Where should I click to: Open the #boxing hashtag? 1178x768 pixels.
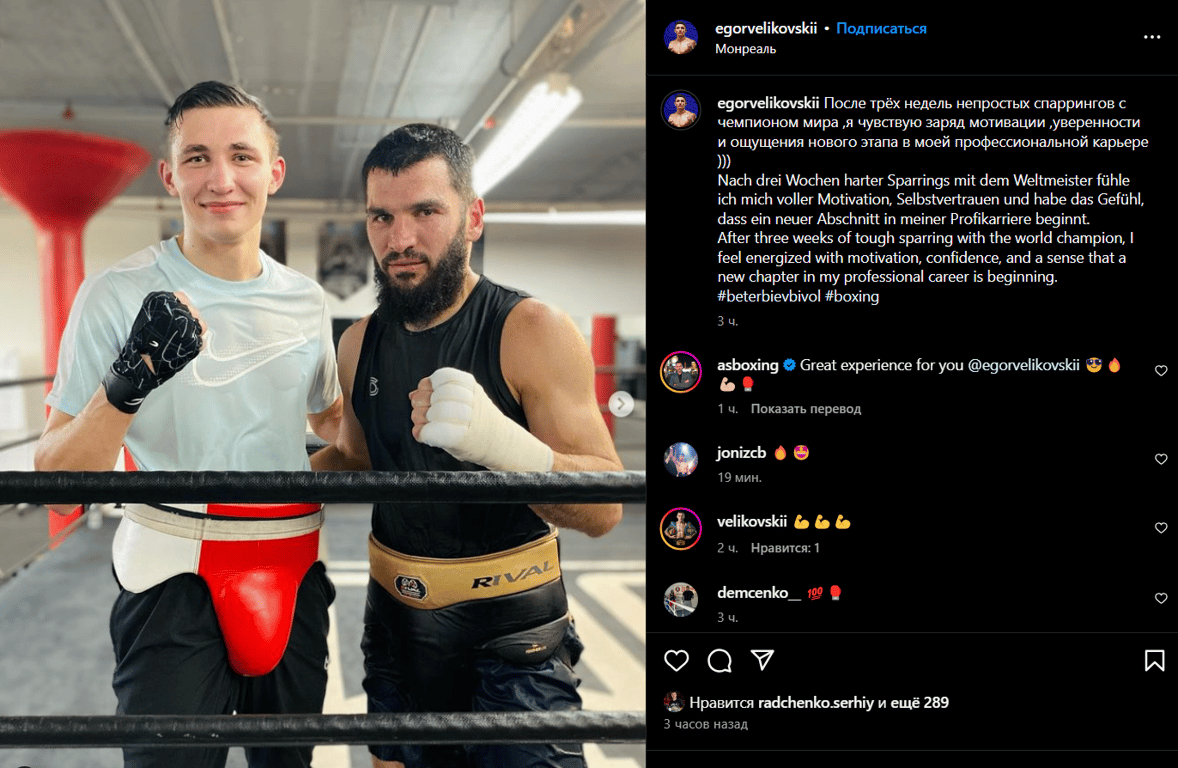[x=852, y=296]
